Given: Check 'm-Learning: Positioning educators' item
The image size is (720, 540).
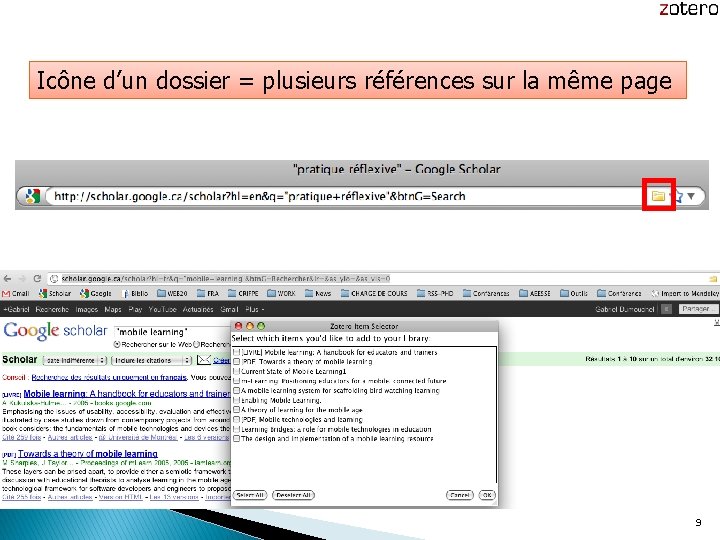Looking at the screenshot, I should (236, 381).
